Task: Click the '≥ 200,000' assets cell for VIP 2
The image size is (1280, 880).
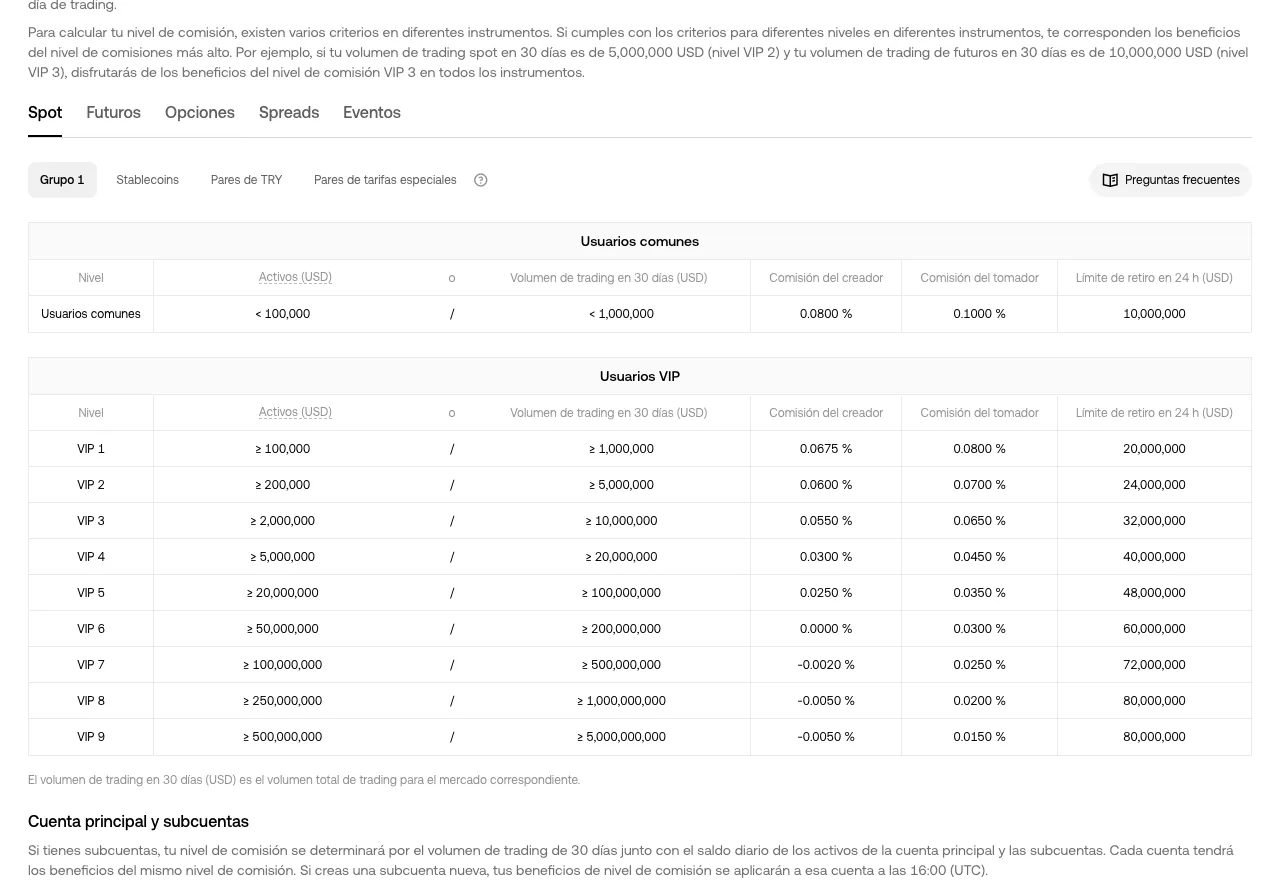Action: pyautogui.click(x=283, y=485)
